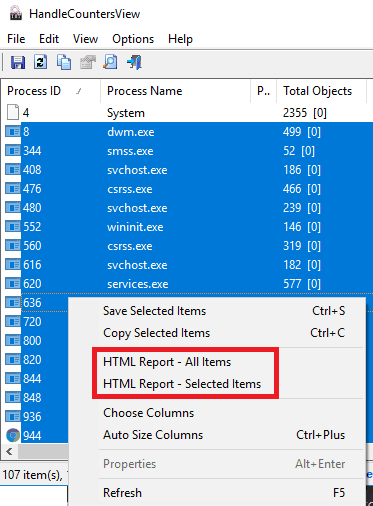Select the services.exe process row
This screenshot has height=506, width=373.
click(x=187, y=284)
